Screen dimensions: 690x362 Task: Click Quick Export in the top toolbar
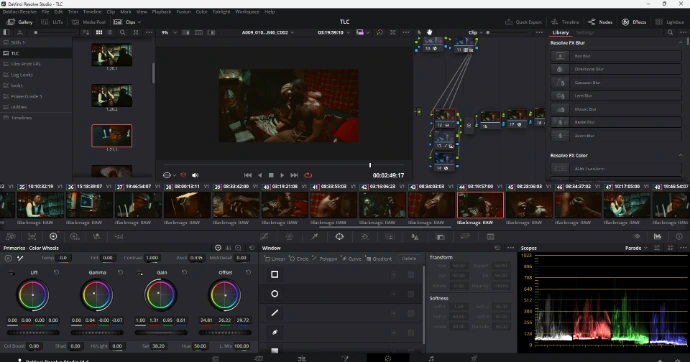coord(523,22)
